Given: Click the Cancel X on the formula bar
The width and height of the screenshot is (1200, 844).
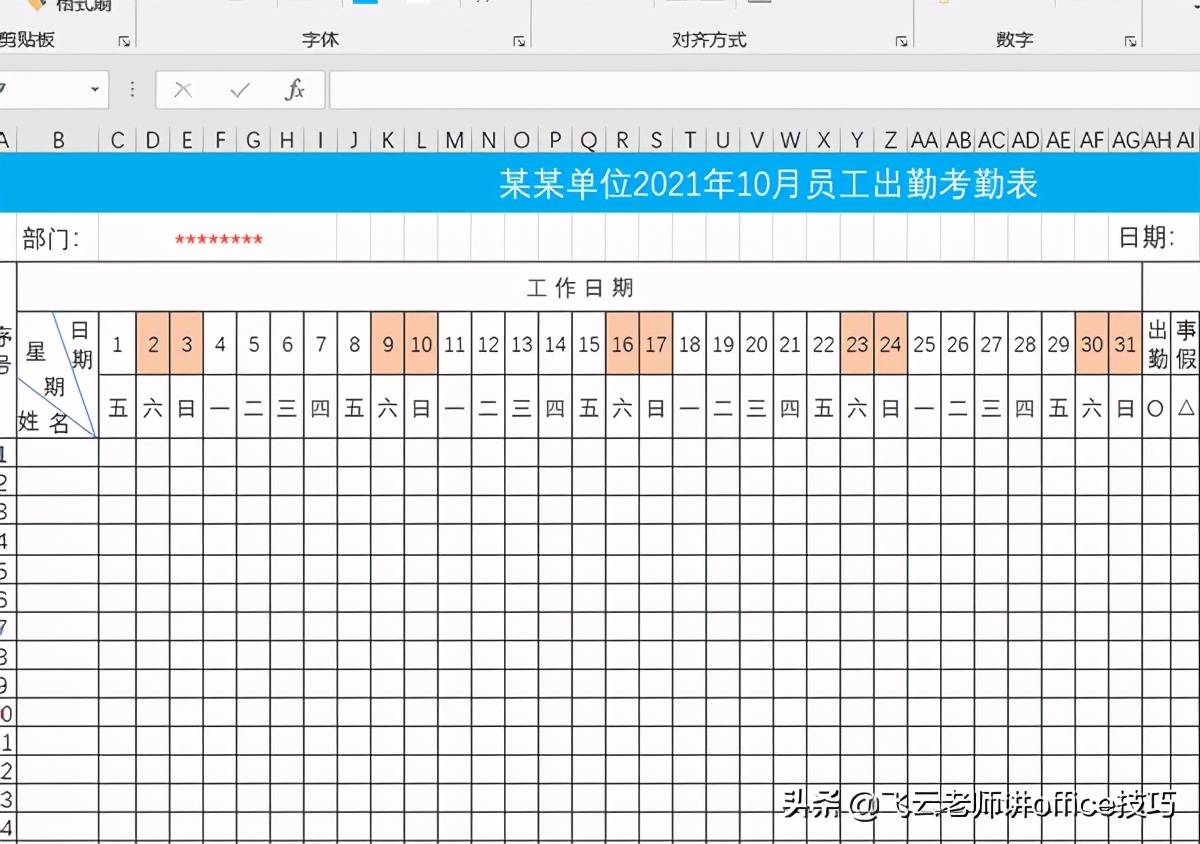Looking at the screenshot, I should (x=183, y=89).
